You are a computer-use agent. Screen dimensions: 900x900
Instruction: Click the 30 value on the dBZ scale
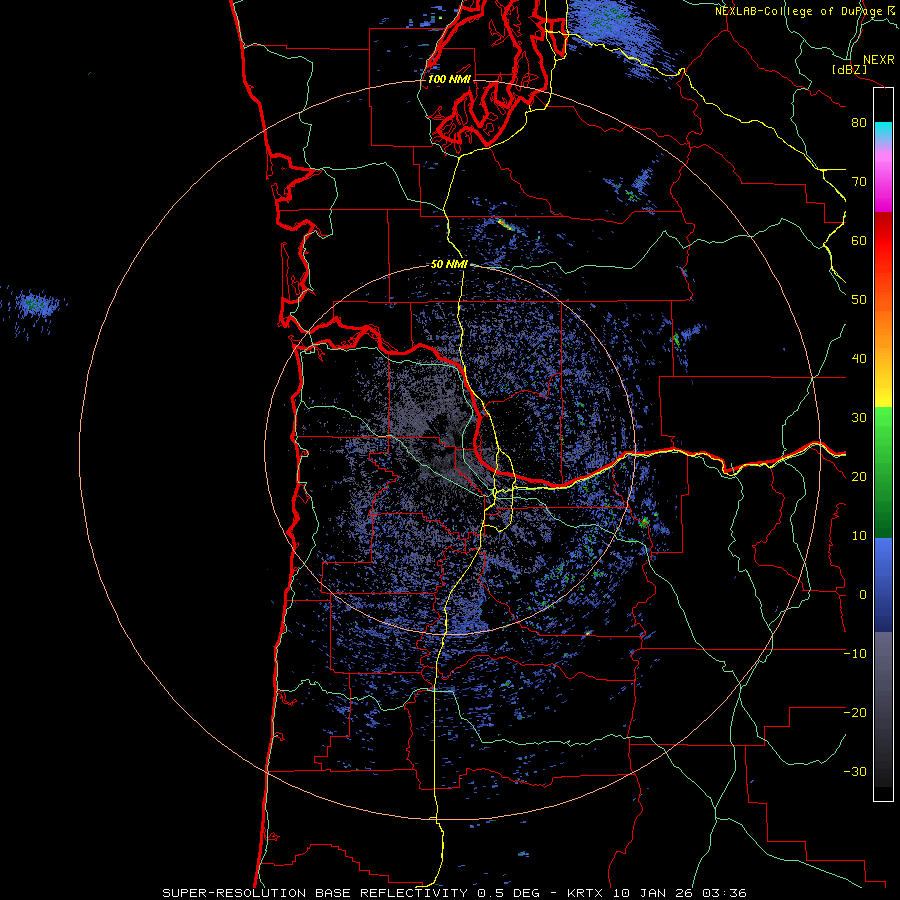pos(859,418)
